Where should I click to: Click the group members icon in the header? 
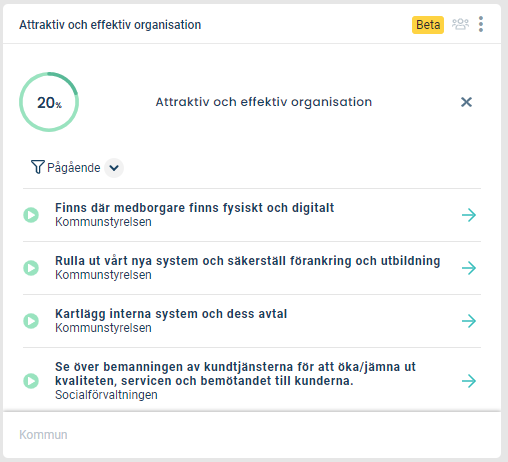pos(460,24)
